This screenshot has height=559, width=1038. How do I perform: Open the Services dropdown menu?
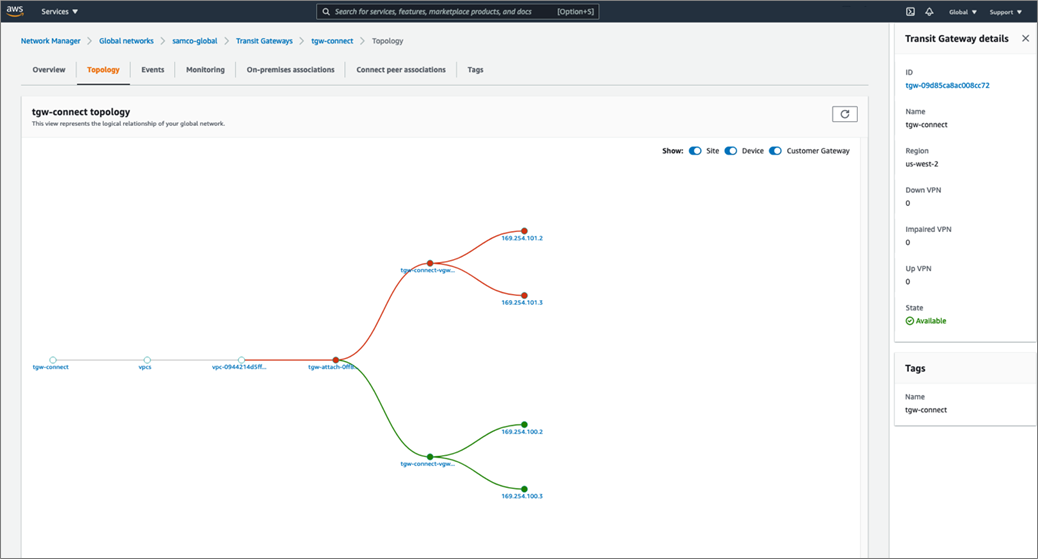point(60,11)
